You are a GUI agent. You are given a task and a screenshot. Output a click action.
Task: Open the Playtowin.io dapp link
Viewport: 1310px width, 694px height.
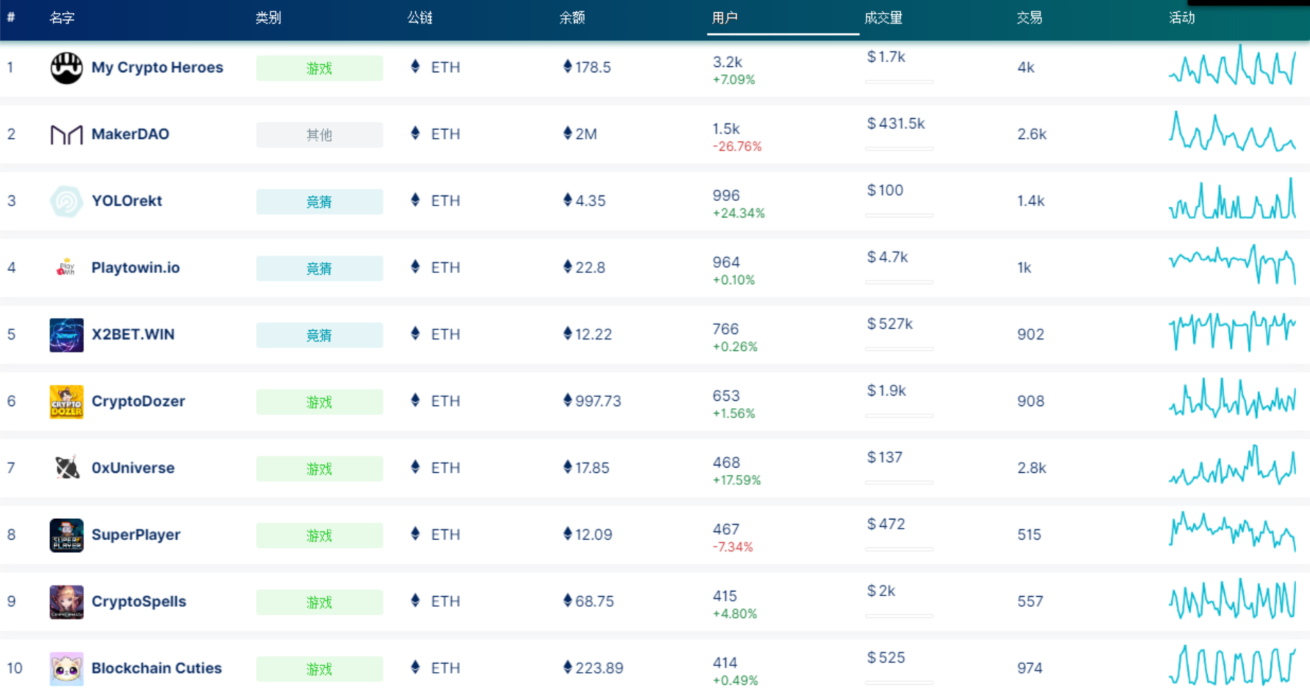[x=135, y=267]
